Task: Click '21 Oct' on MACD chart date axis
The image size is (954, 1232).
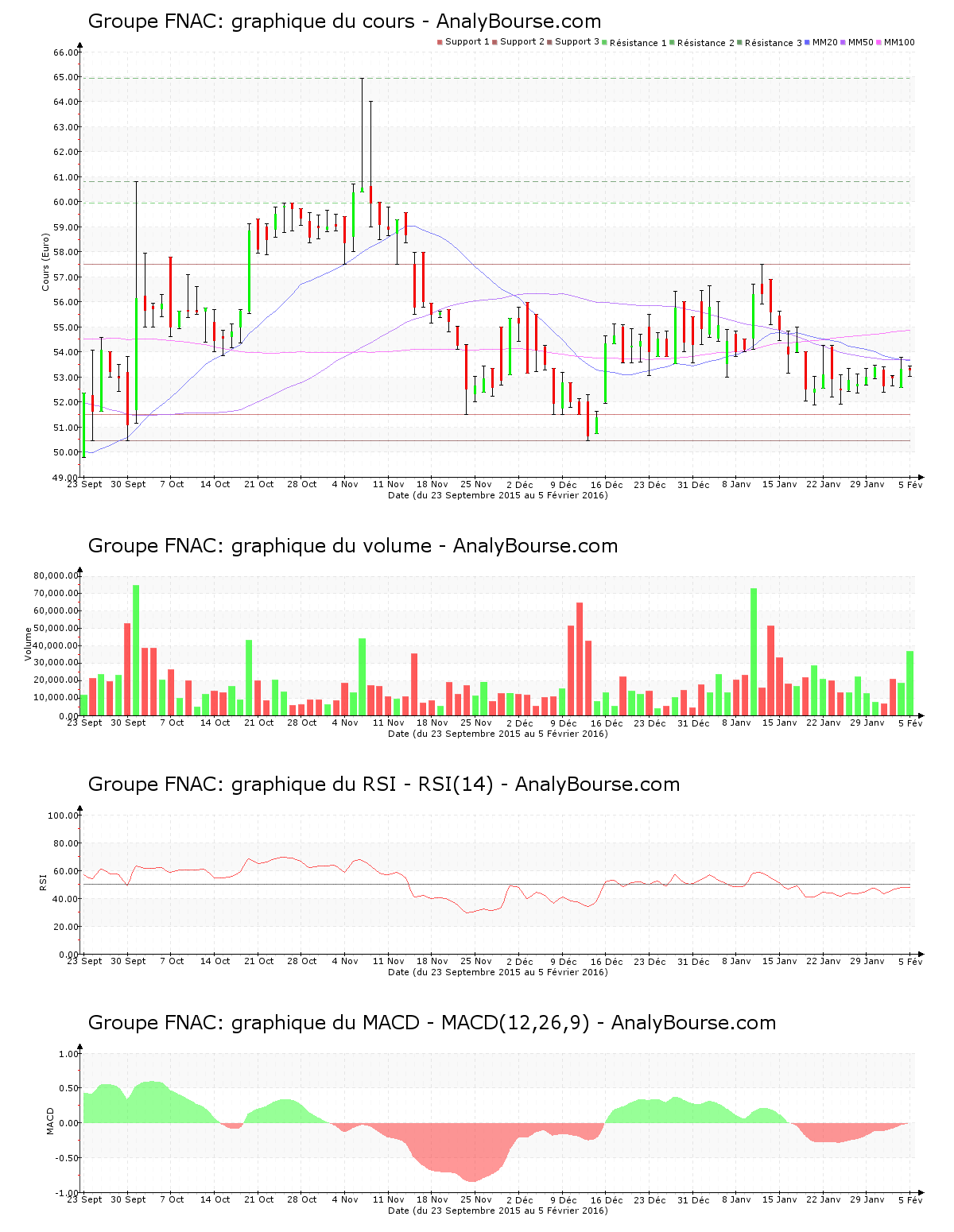Action: tap(258, 1199)
